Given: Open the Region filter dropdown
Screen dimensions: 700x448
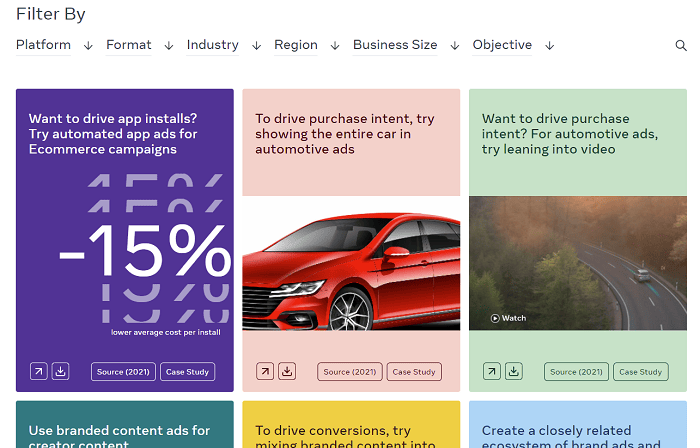Looking at the screenshot, I should point(306,45).
